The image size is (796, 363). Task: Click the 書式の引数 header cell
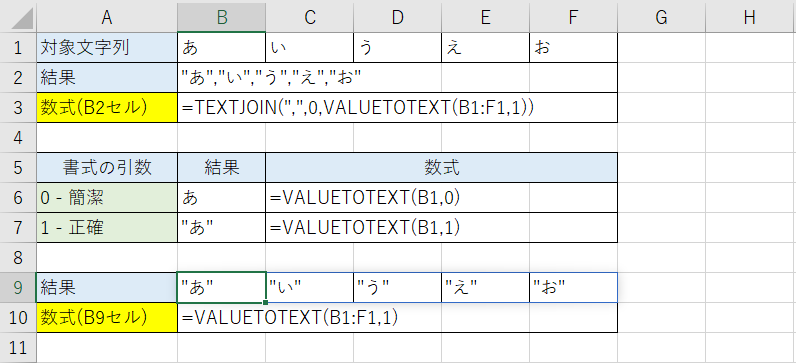tap(107, 168)
